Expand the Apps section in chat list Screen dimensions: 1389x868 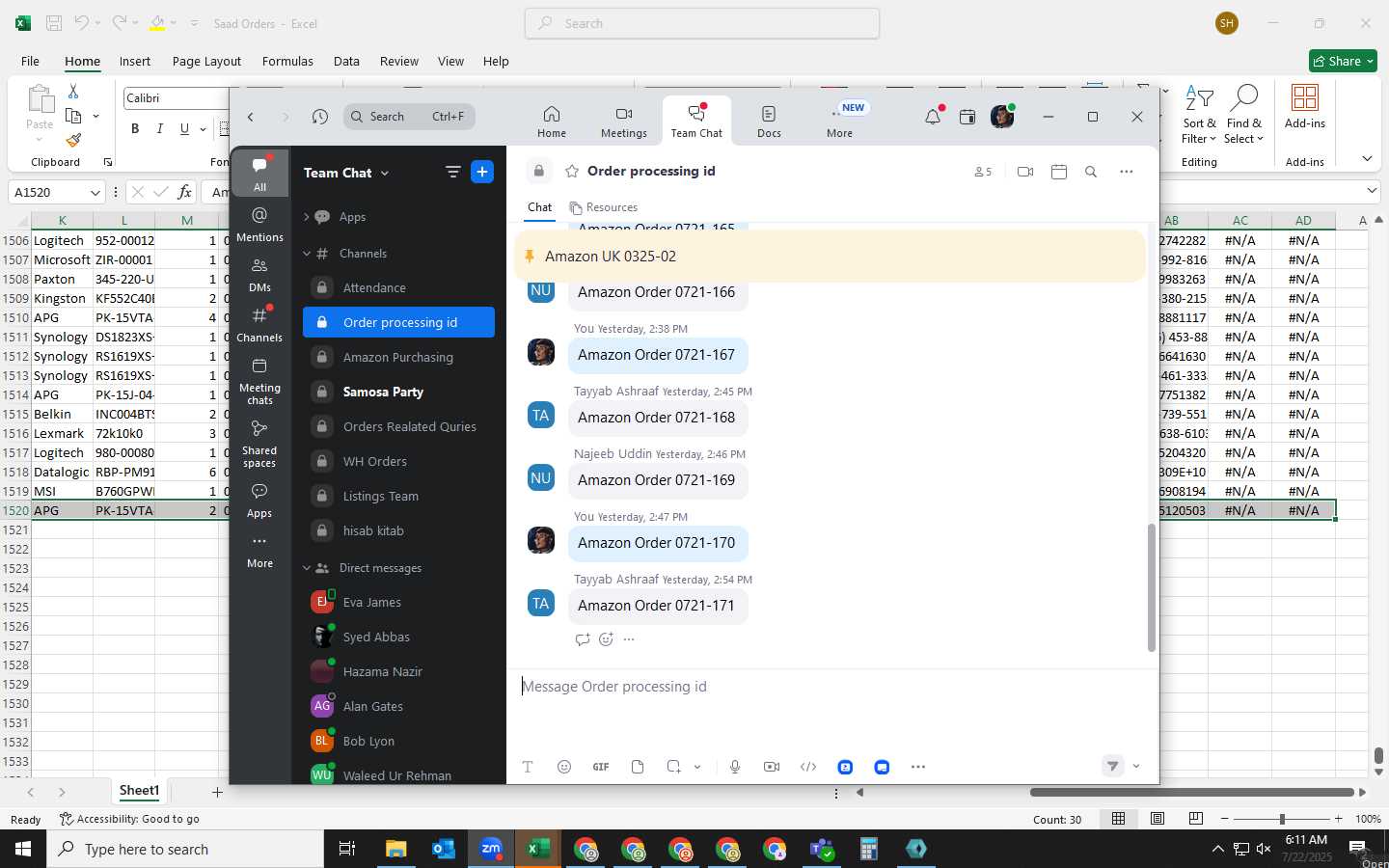[x=307, y=217]
